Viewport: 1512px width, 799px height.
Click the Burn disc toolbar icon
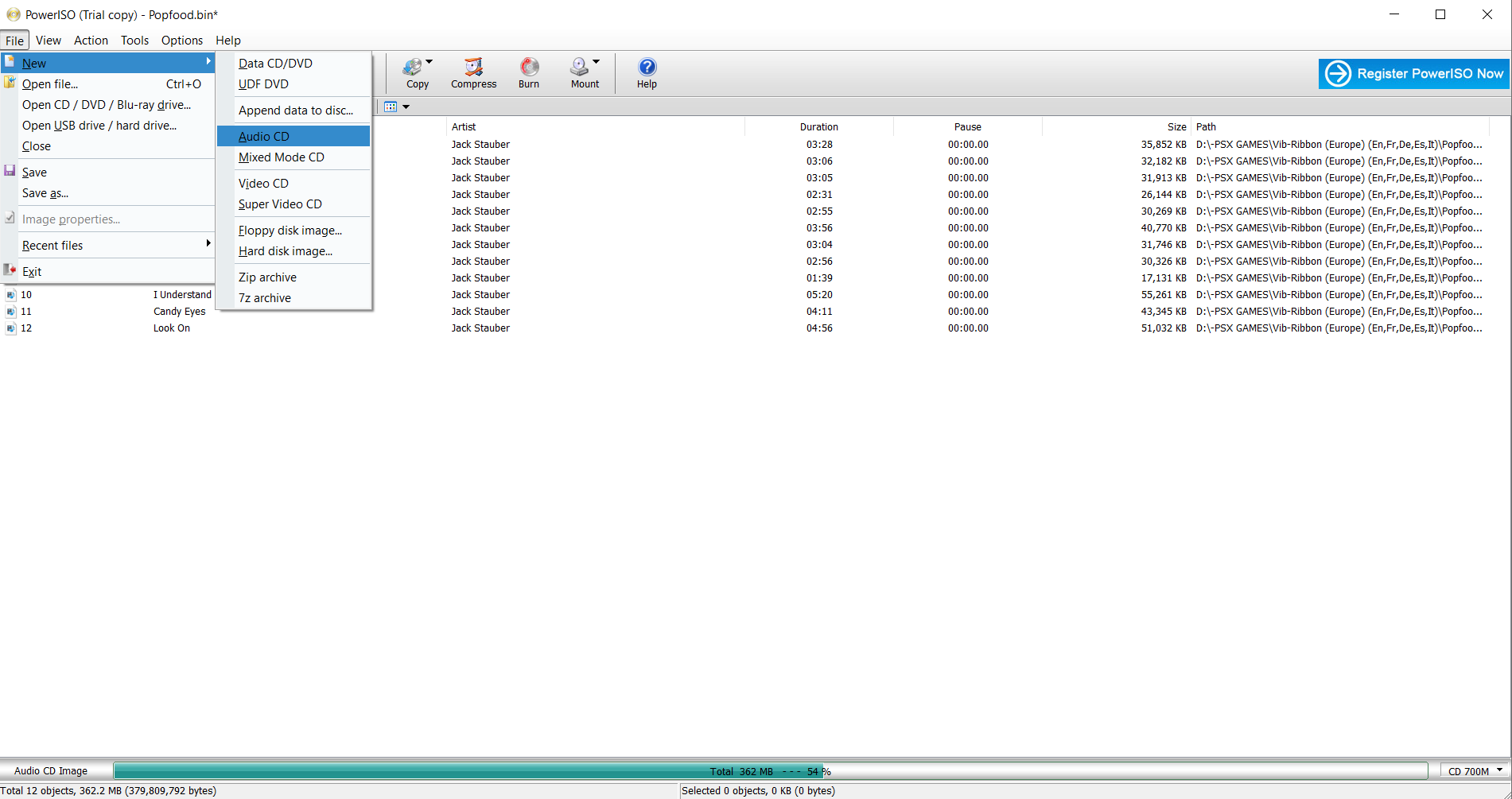[529, 67]
